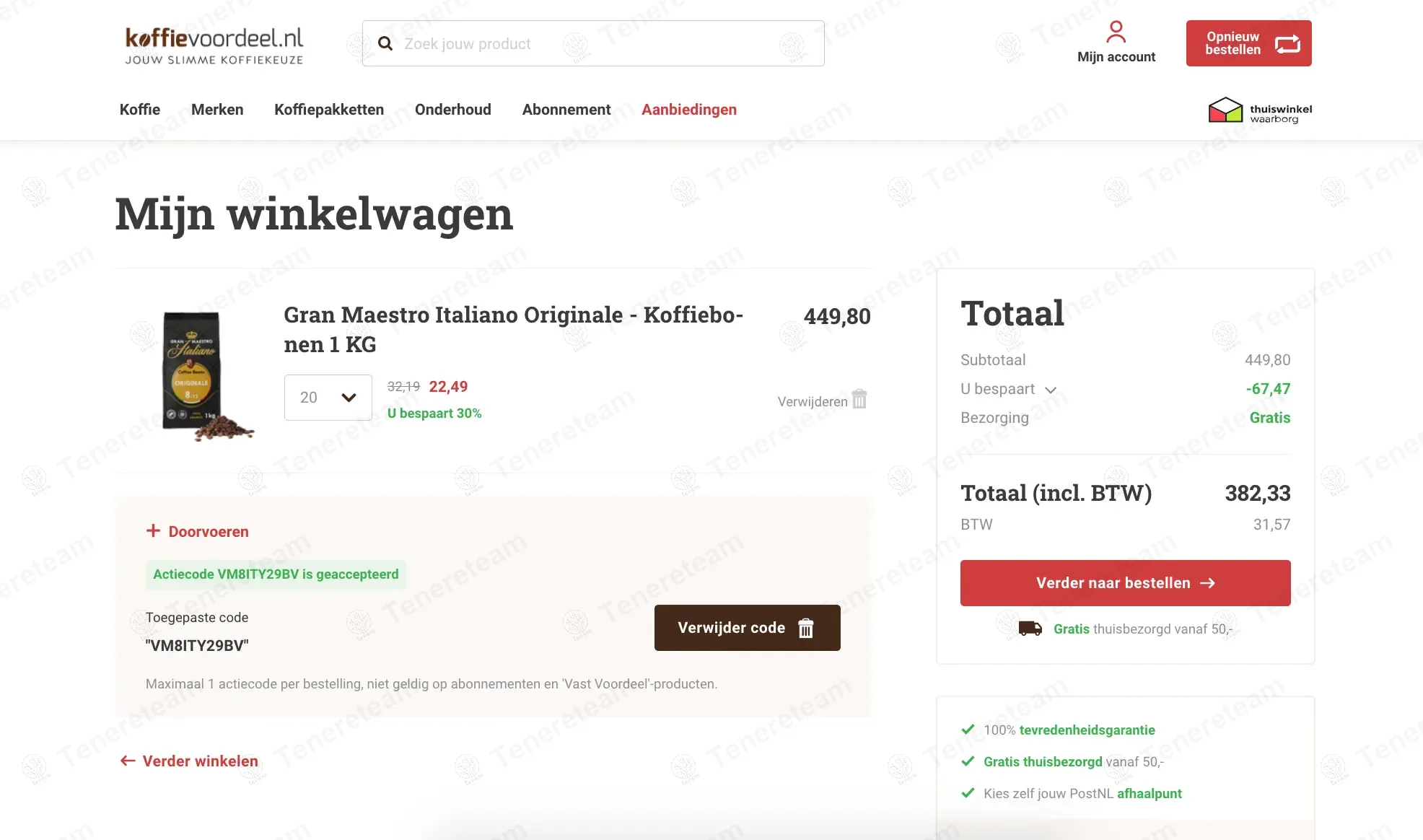
Task: Click 'Actiecode VM8ITY29BV is geaccepteerd' message
Action: click(276, 574)
